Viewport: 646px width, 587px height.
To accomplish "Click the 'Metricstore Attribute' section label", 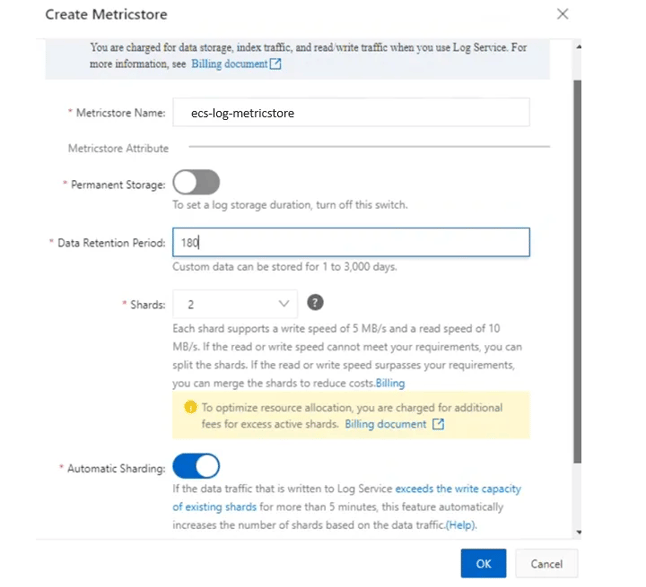I will [118, 148].
